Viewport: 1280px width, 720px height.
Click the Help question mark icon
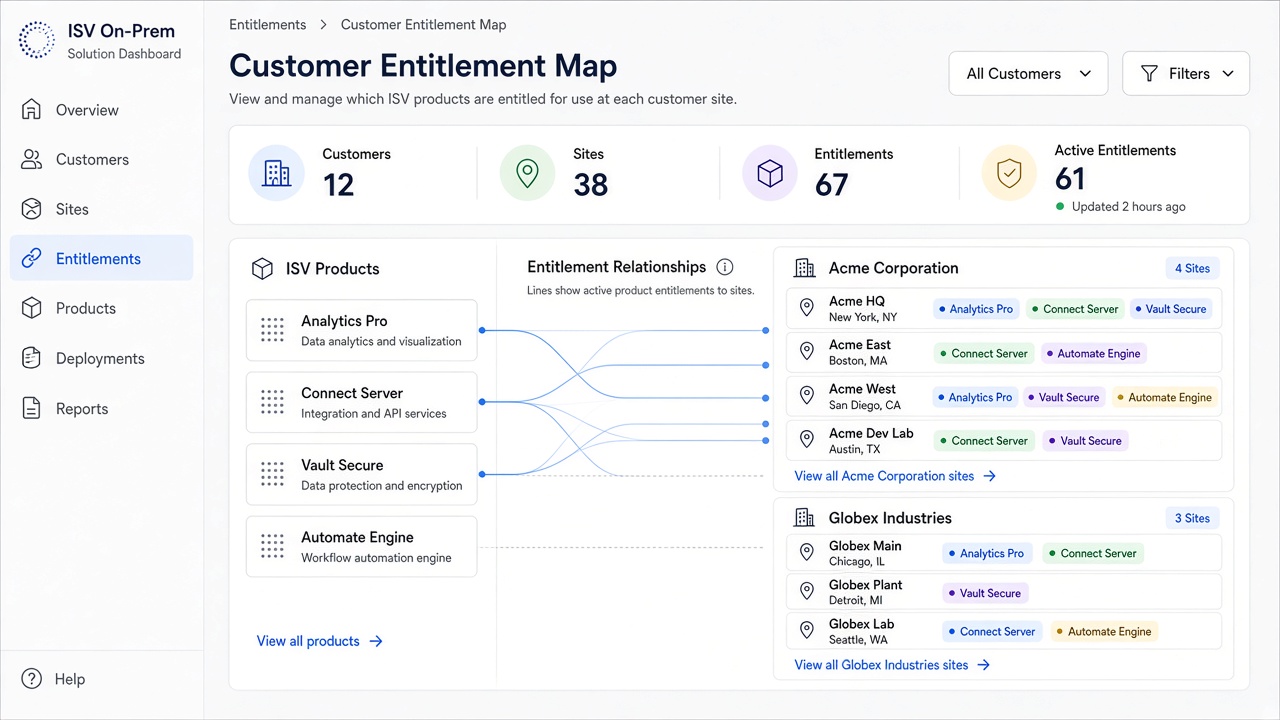[32, 679]
